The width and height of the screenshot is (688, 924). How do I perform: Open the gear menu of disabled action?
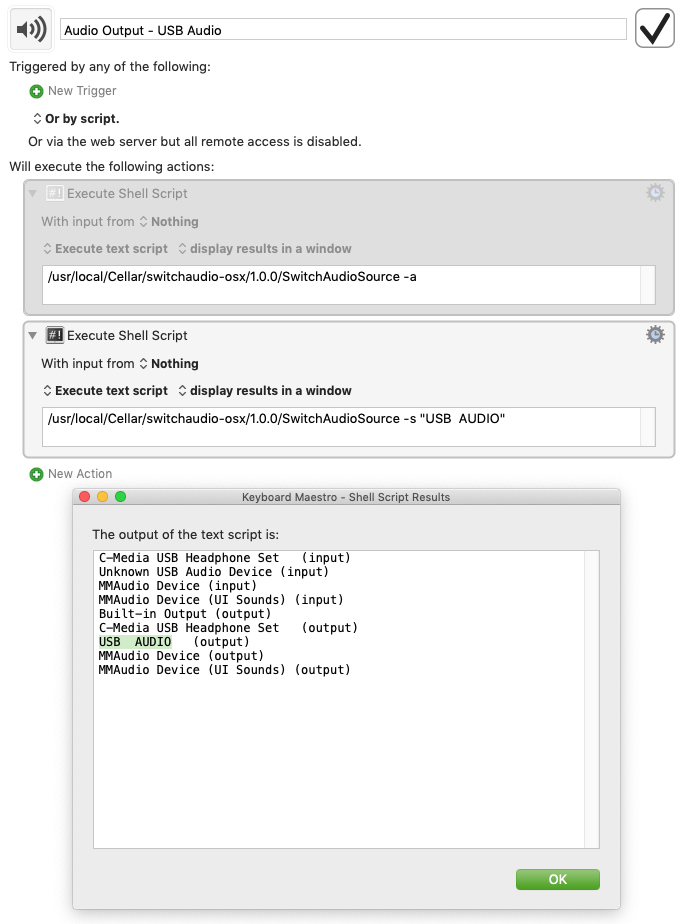point(655,193)
